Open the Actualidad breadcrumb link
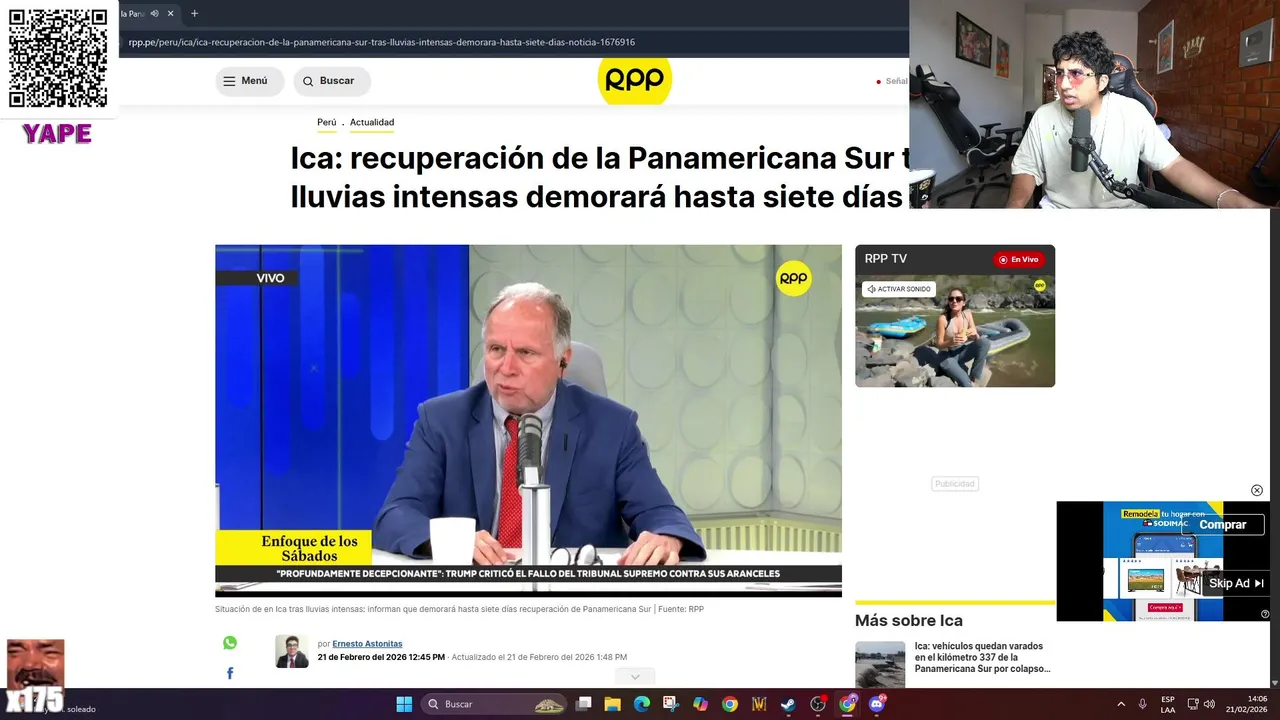The height and width of the screenshot is (720, 1280). [372, 123]
